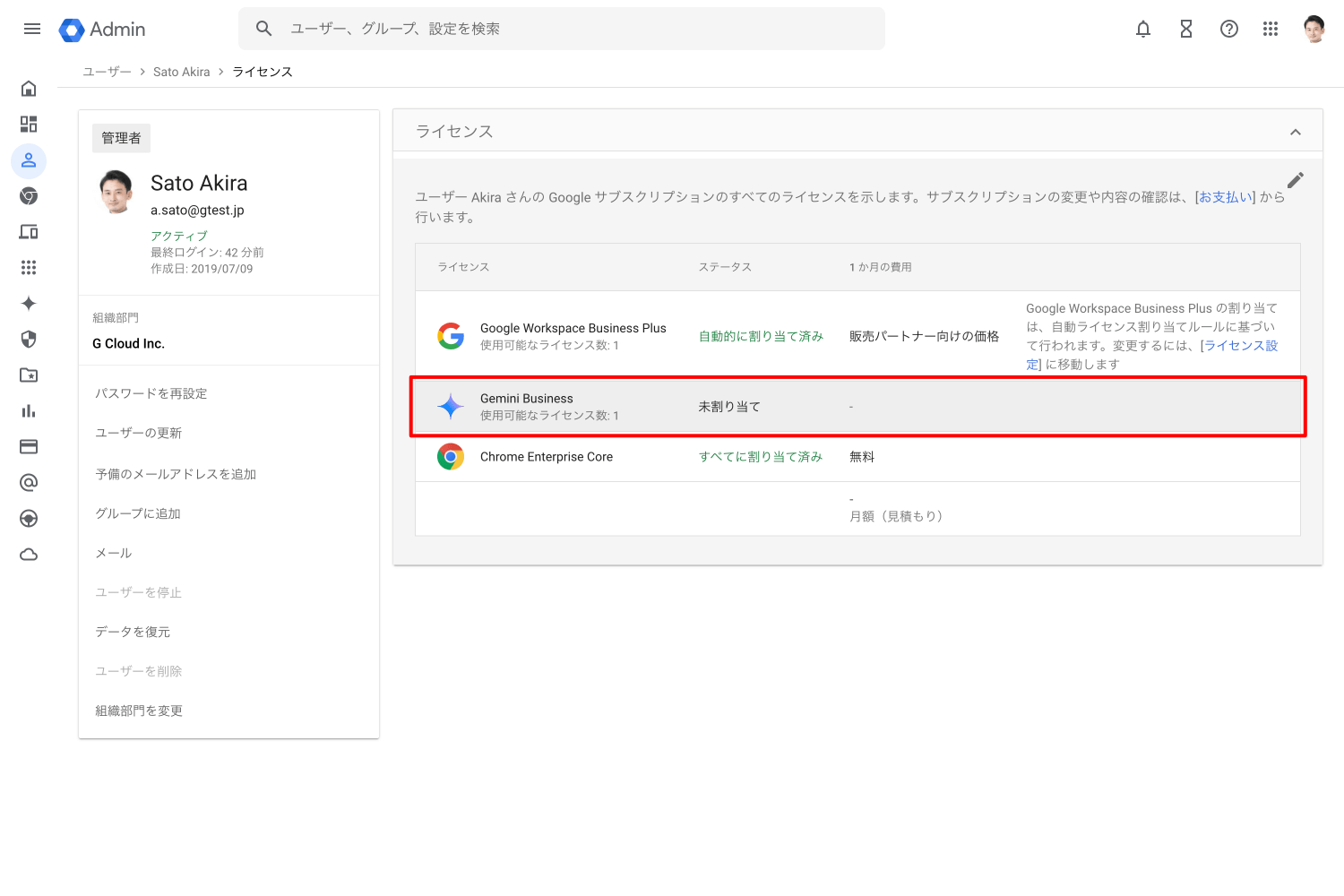Open the hamburger main menu
1344x896 pixels.
[x=32, y=29]
